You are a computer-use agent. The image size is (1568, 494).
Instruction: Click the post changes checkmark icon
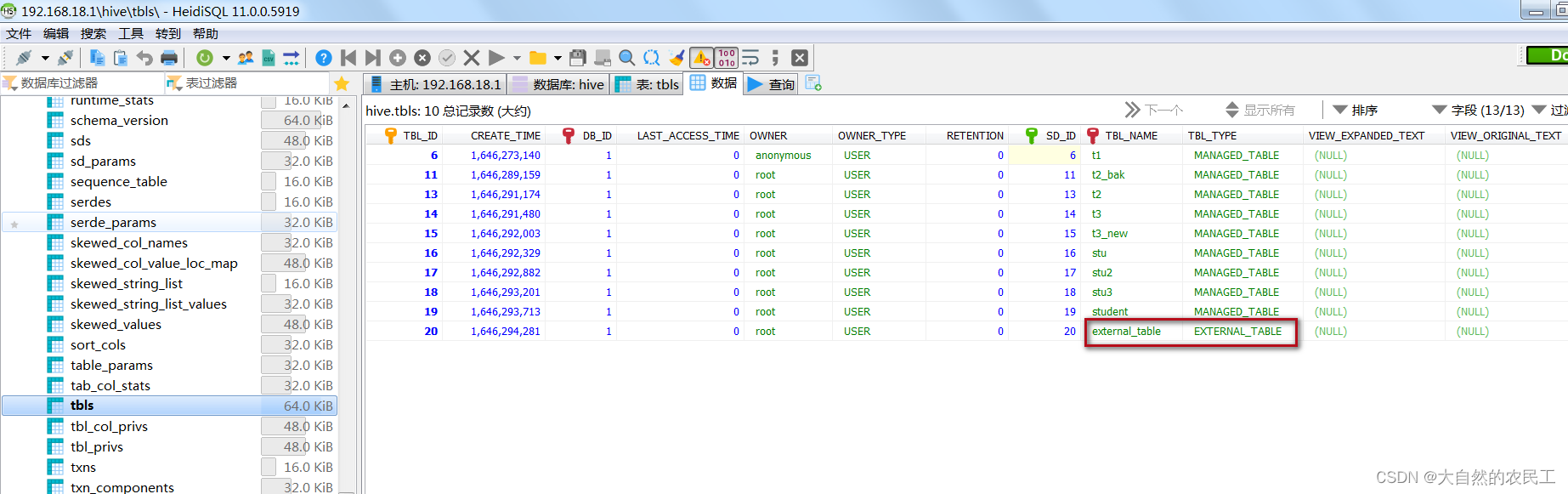tap(447, 58)
